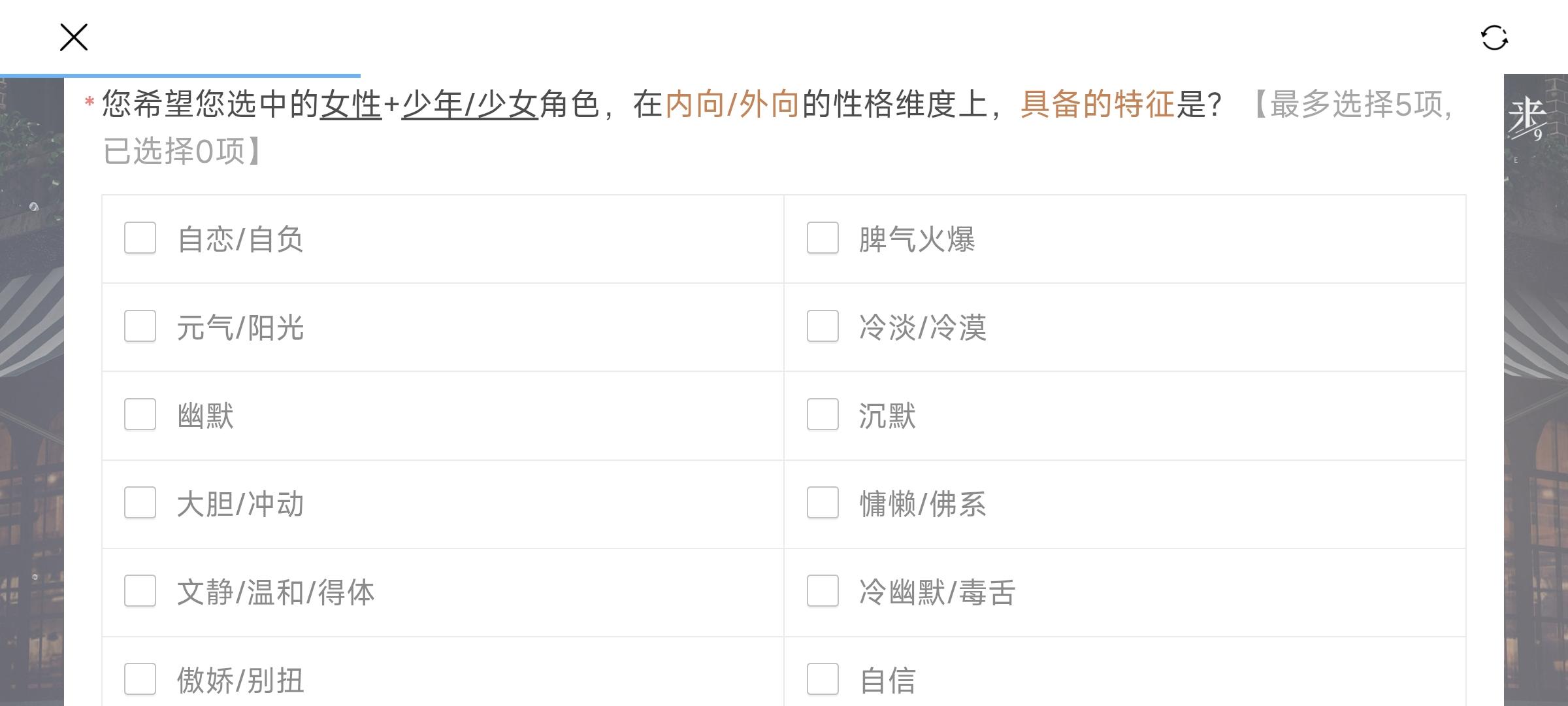This screenshot has width=1568, height=706.
Task: Click the blue survey progress bar
Action: pyautogui.click(x=180, y=76)
